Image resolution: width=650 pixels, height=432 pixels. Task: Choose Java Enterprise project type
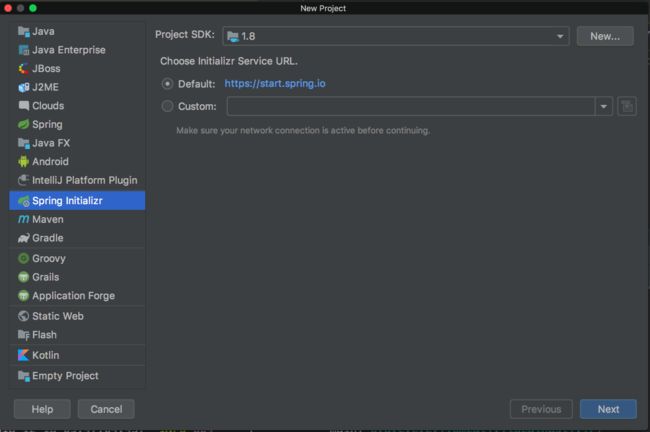77,50
